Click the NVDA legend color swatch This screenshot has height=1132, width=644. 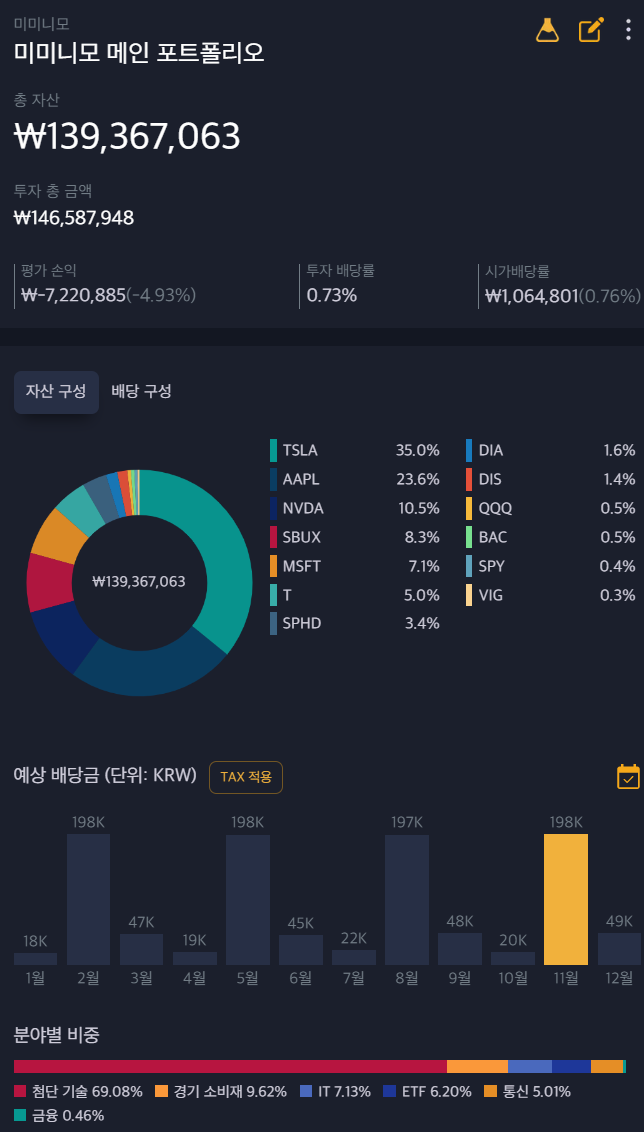tap(274, 508)
